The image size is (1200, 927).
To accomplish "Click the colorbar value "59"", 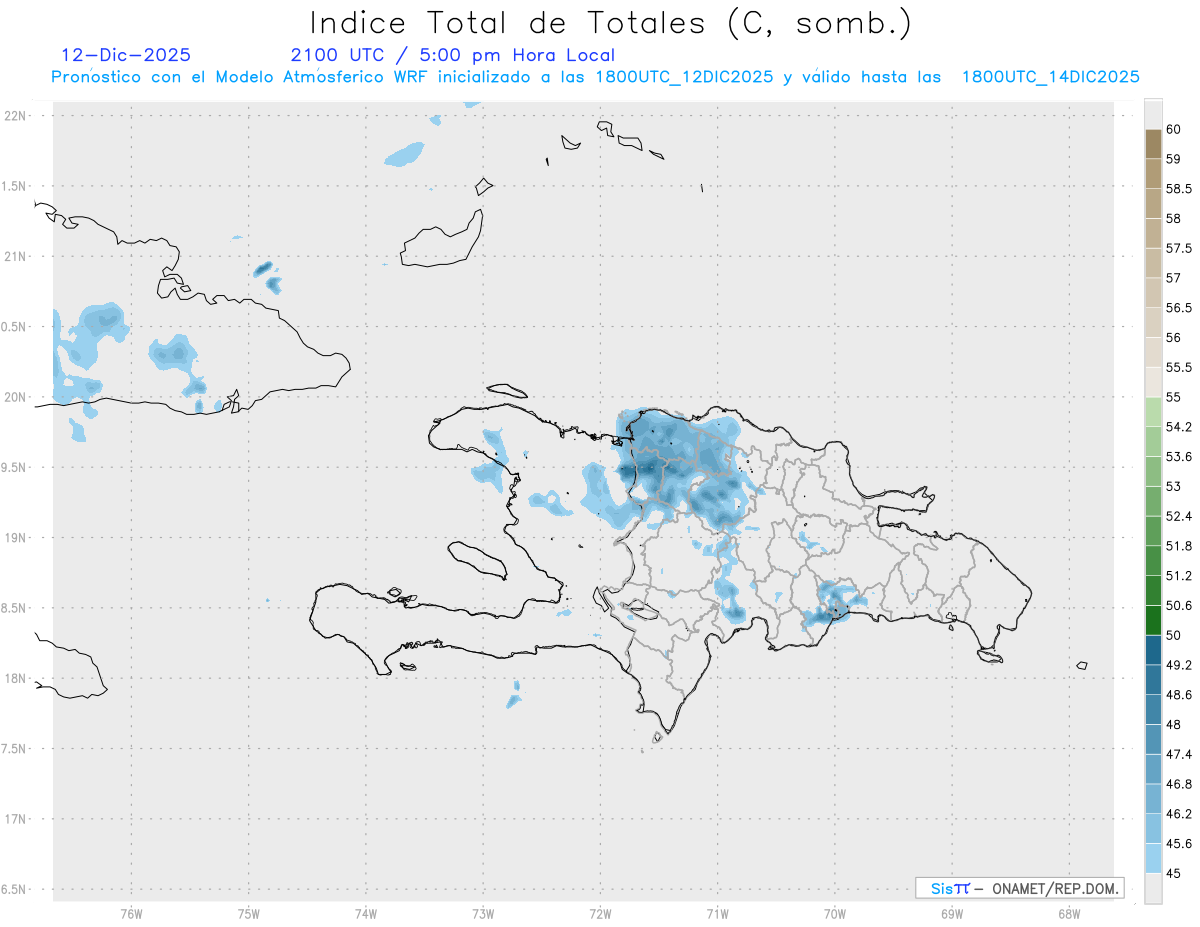I will coord(1174,159).
